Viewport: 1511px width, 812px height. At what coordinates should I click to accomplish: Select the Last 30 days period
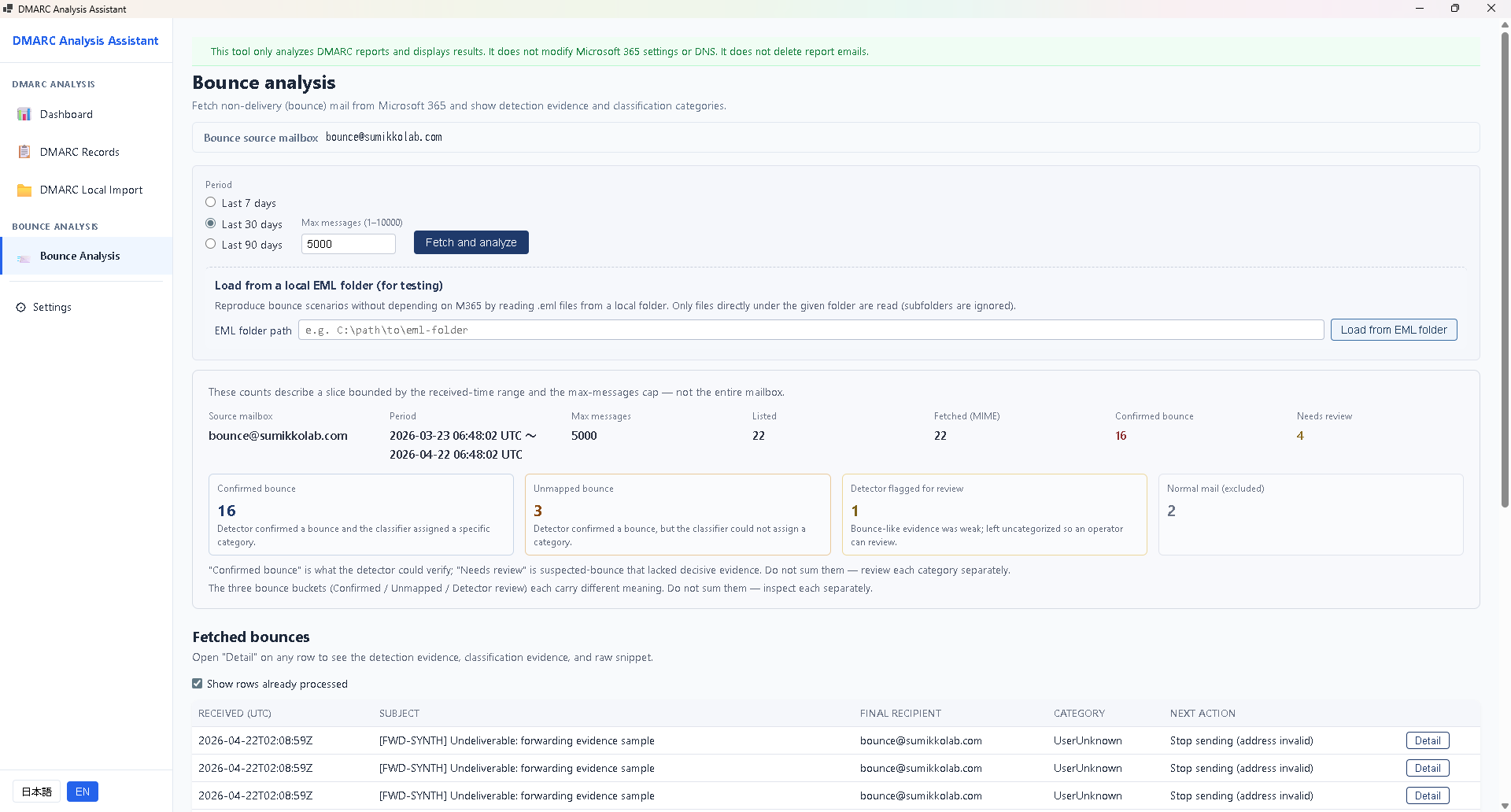210,223
